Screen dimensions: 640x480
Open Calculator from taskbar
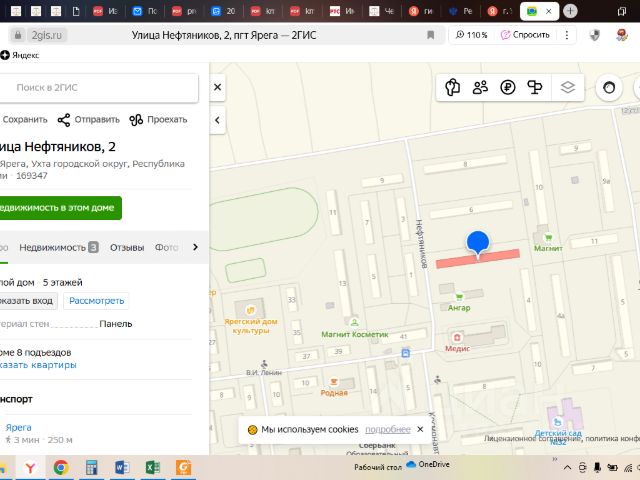pyautogui.click(x=91, y=468)
